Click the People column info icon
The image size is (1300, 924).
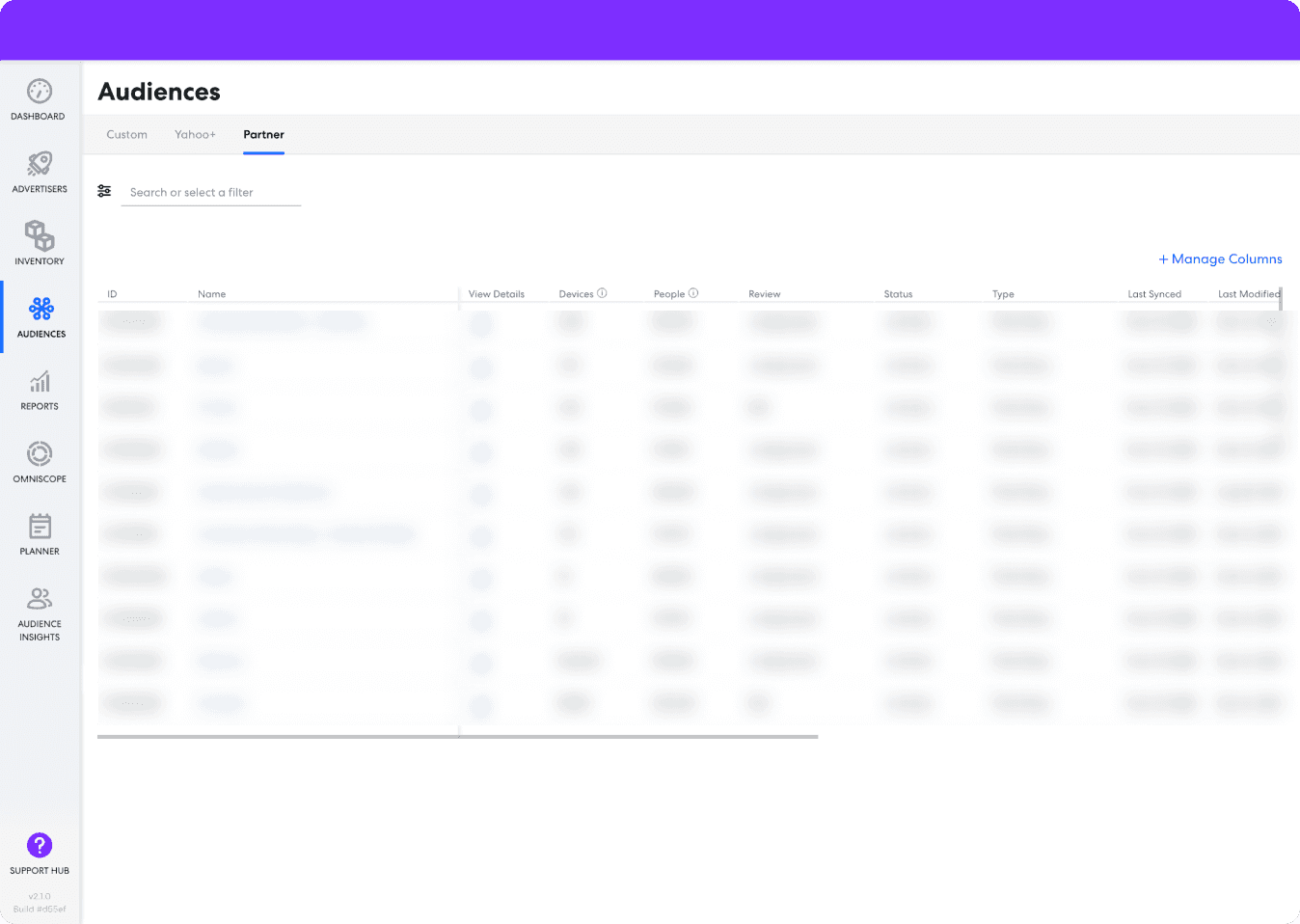[693, 293]
